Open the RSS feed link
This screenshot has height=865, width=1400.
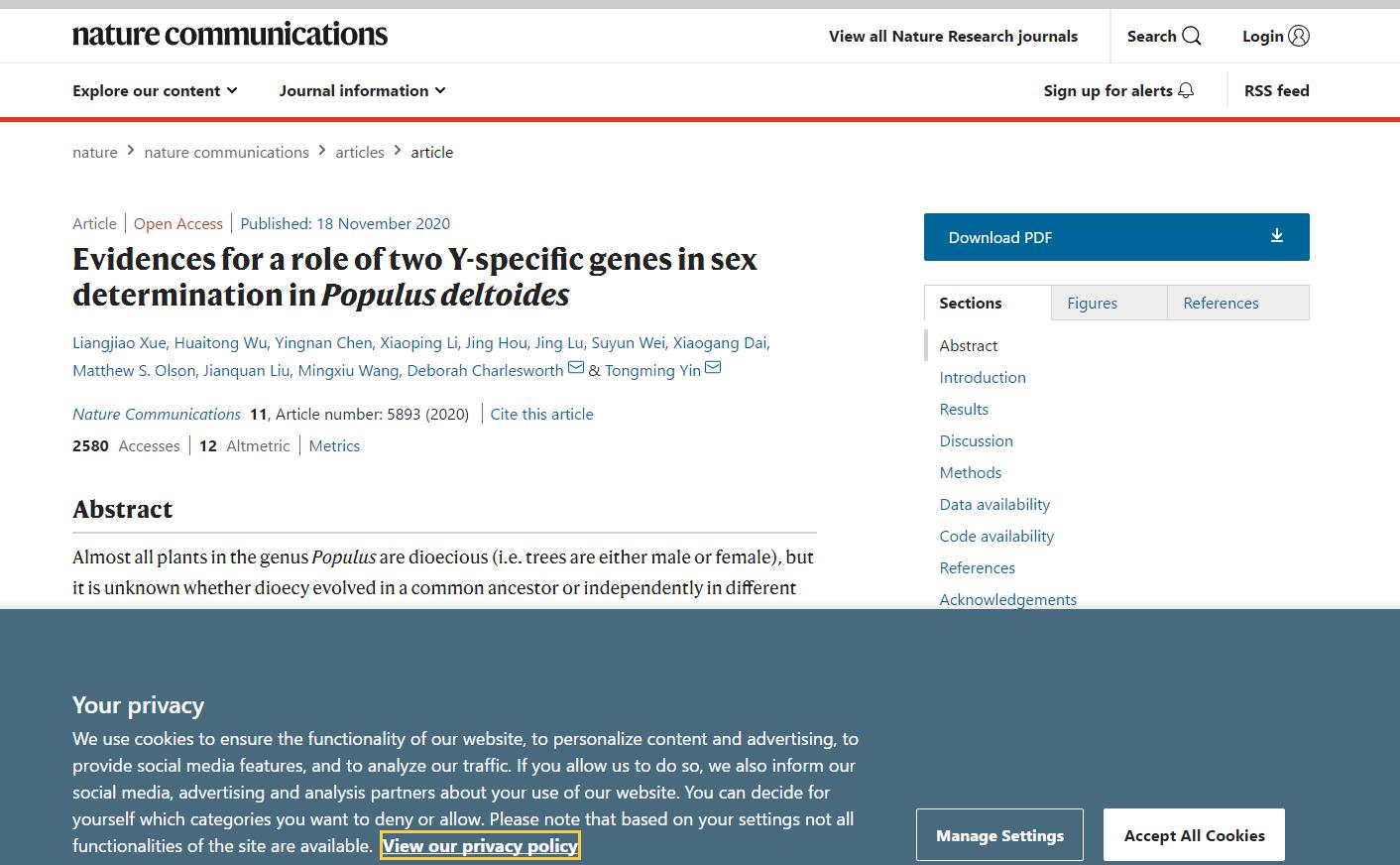click(x=1277, y=90)
